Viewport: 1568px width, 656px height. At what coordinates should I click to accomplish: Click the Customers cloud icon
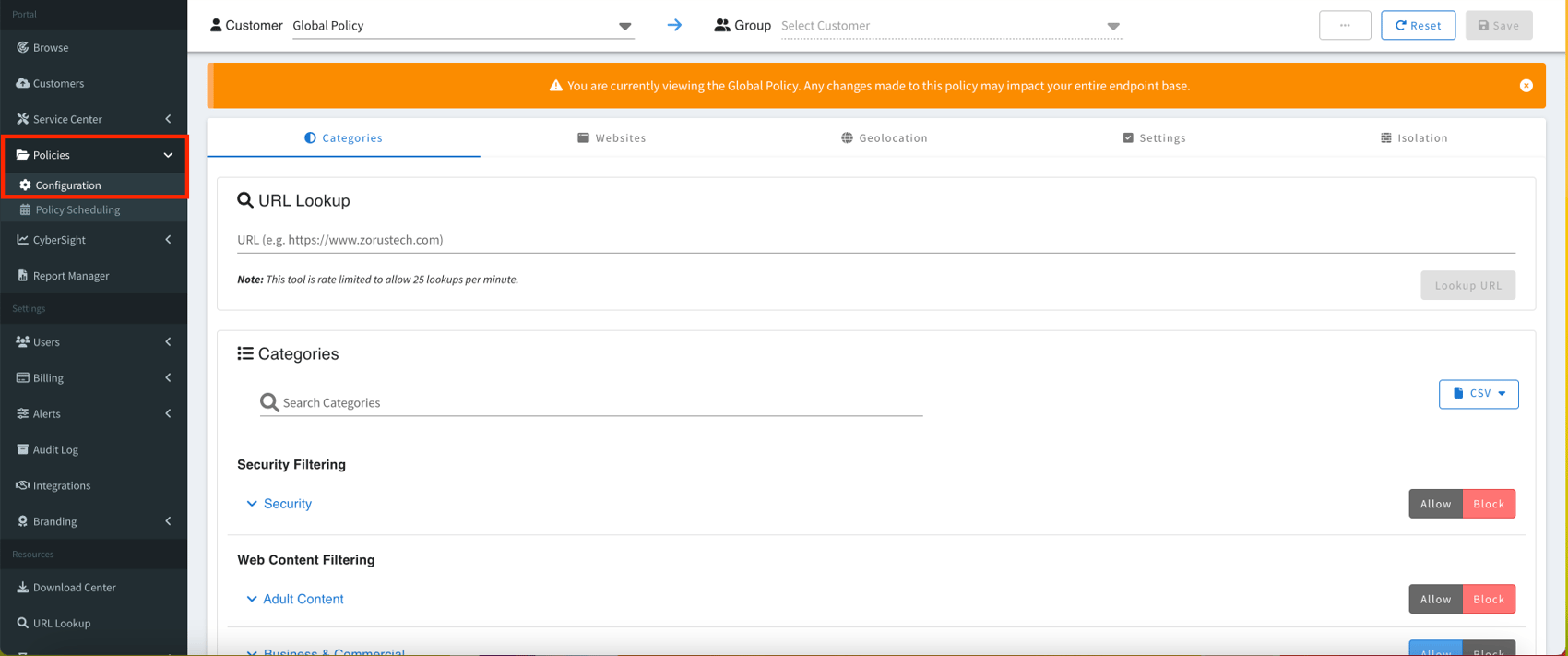(23, 83)
